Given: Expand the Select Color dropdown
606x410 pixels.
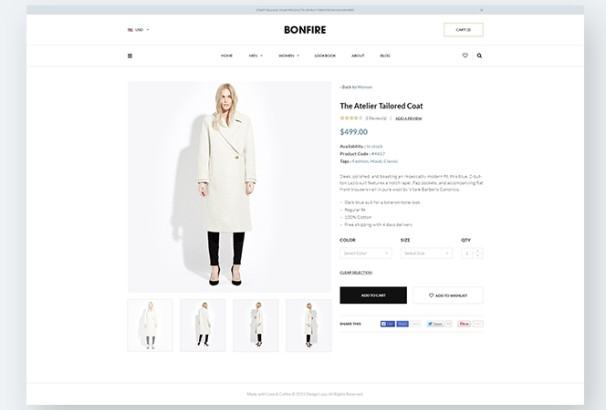Looking at the screenshot, I should 366,253.
